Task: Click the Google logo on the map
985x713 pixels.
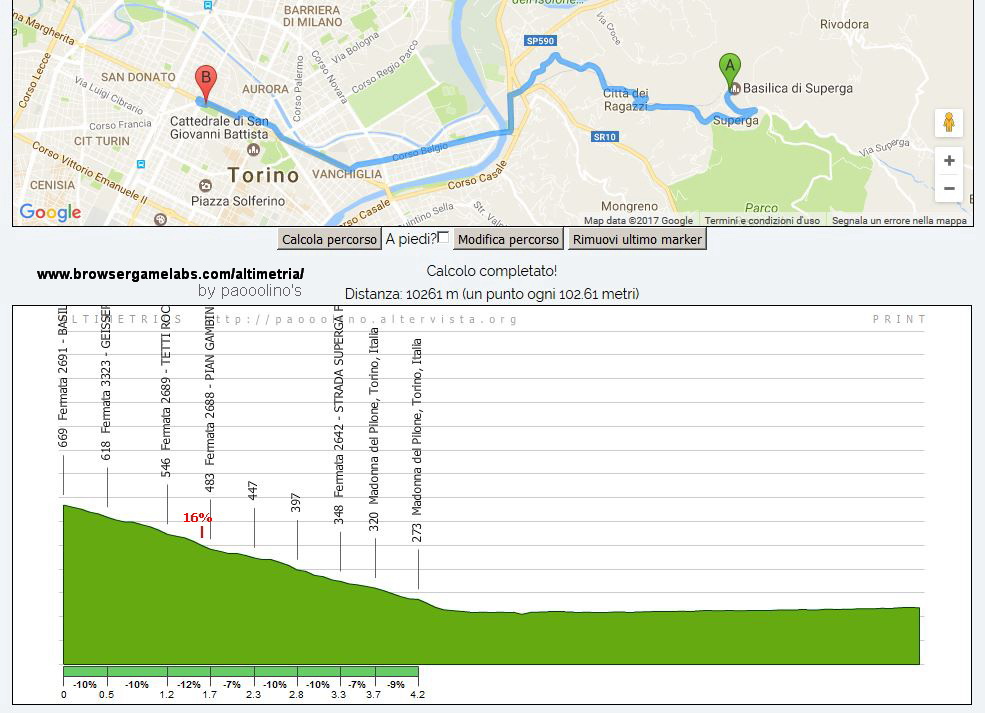Action: click(x=50, y=213)
